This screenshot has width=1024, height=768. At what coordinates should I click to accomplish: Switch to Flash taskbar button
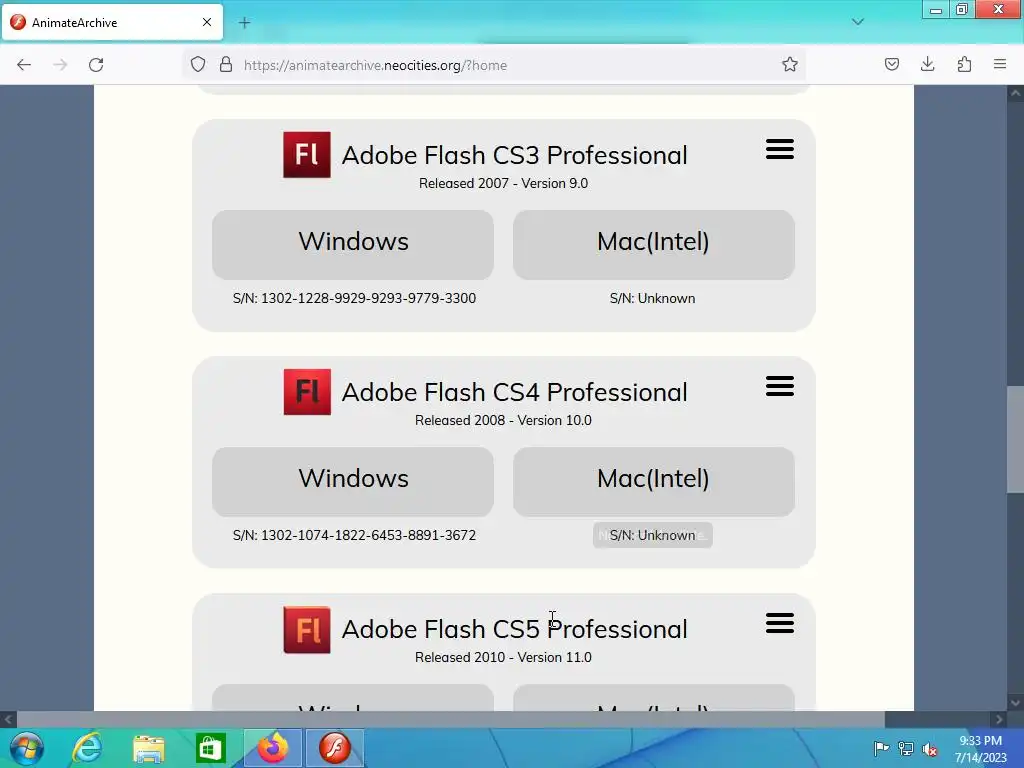click(x=334, y=748)
